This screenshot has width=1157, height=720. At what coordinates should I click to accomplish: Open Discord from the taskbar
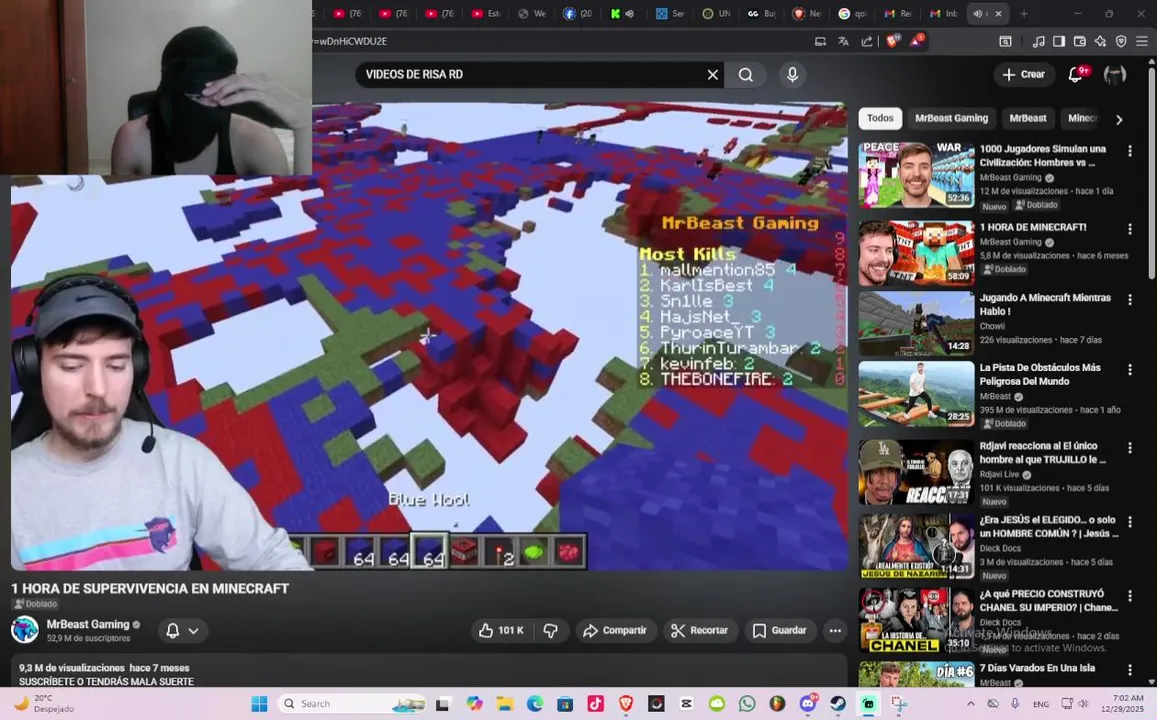pyautogui.click(x=808, y=703)
